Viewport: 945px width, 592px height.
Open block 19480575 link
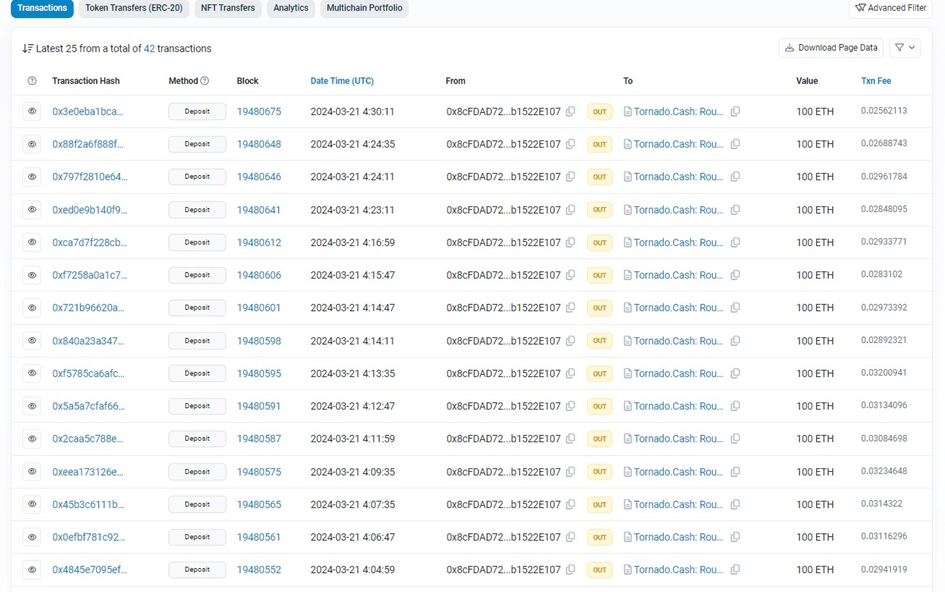point(259,471)
